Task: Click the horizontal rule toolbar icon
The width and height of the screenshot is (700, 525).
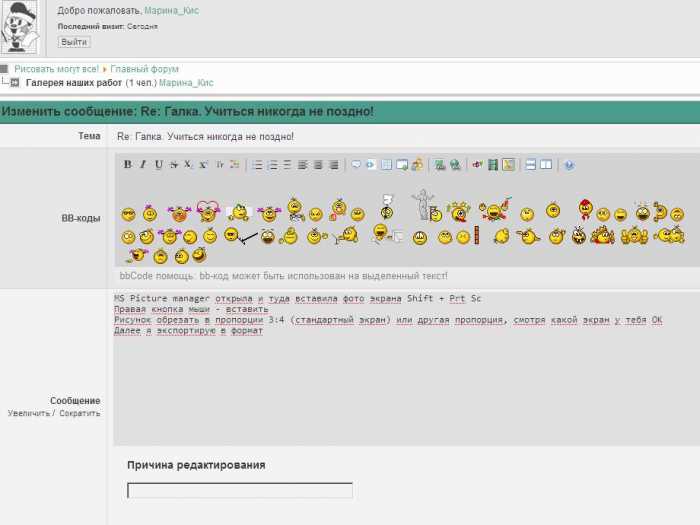Action: (531, 165)
